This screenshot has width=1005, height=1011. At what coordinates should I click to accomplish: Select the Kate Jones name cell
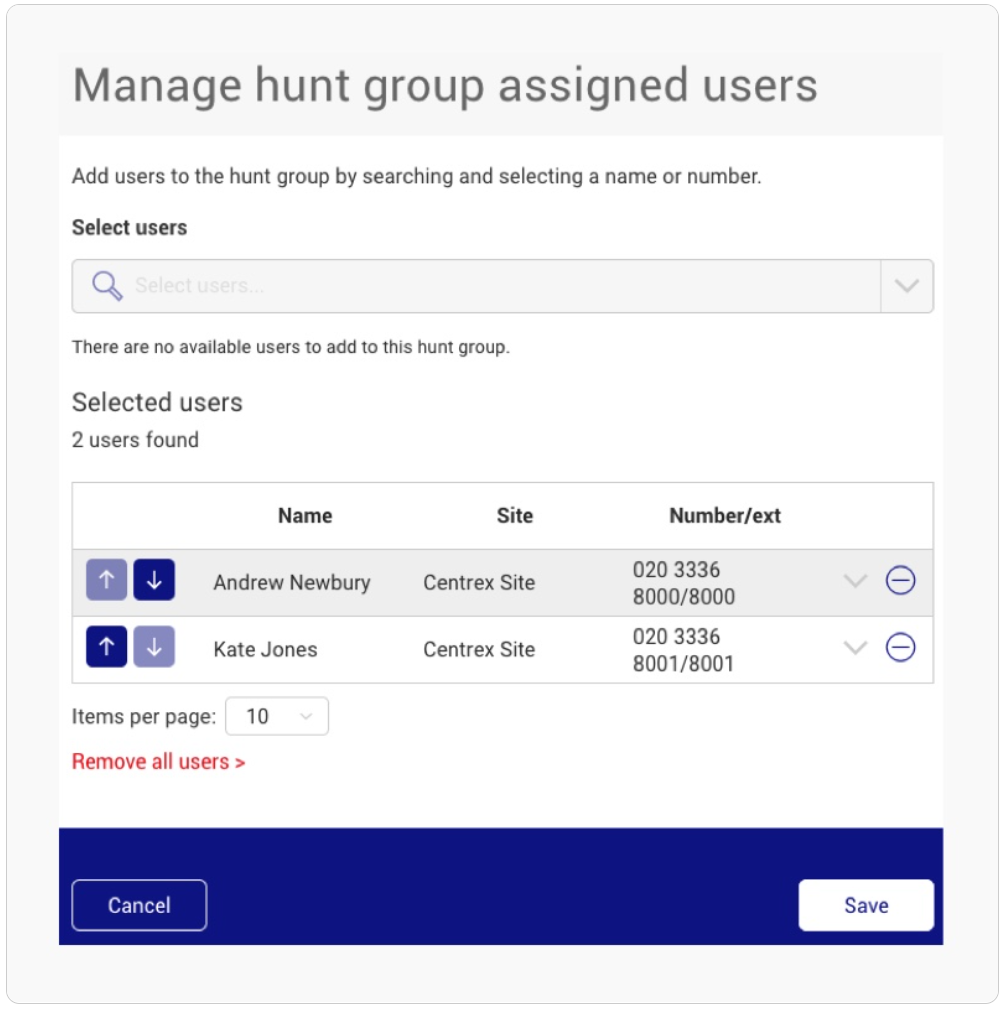[265, 649]
